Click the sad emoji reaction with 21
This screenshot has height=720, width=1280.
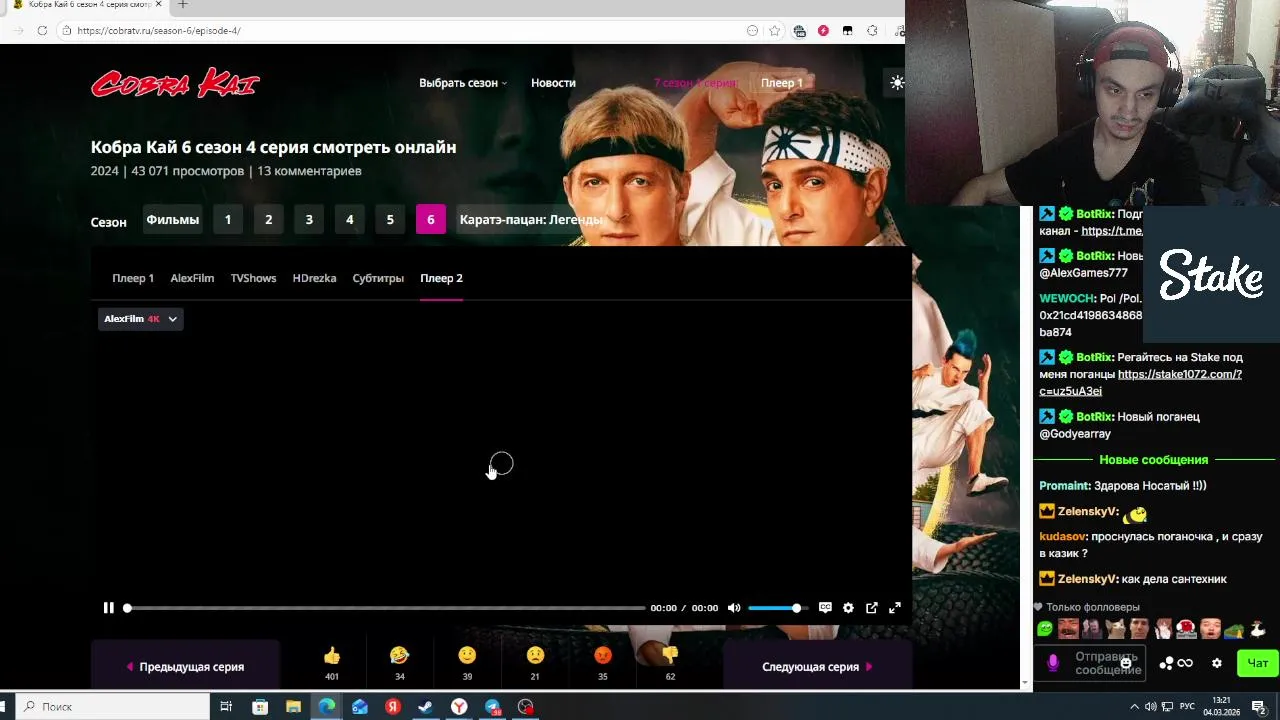(535, 656)
